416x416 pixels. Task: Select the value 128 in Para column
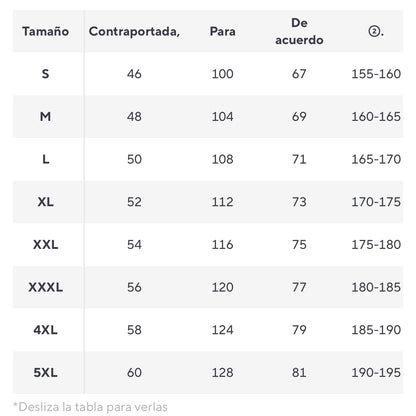(x=223, y=372)
